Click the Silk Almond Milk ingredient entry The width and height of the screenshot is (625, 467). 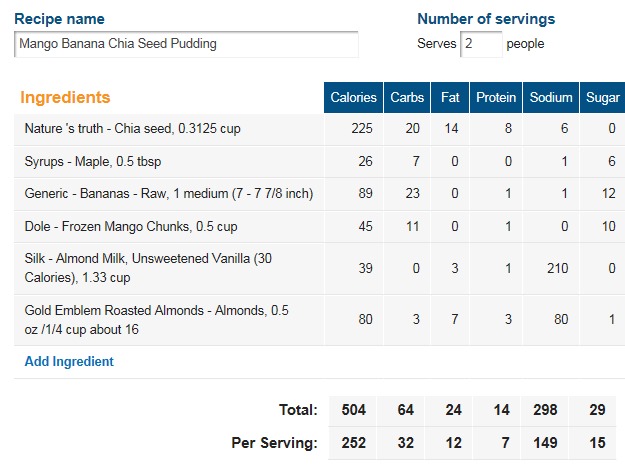[x=150, y=268]
